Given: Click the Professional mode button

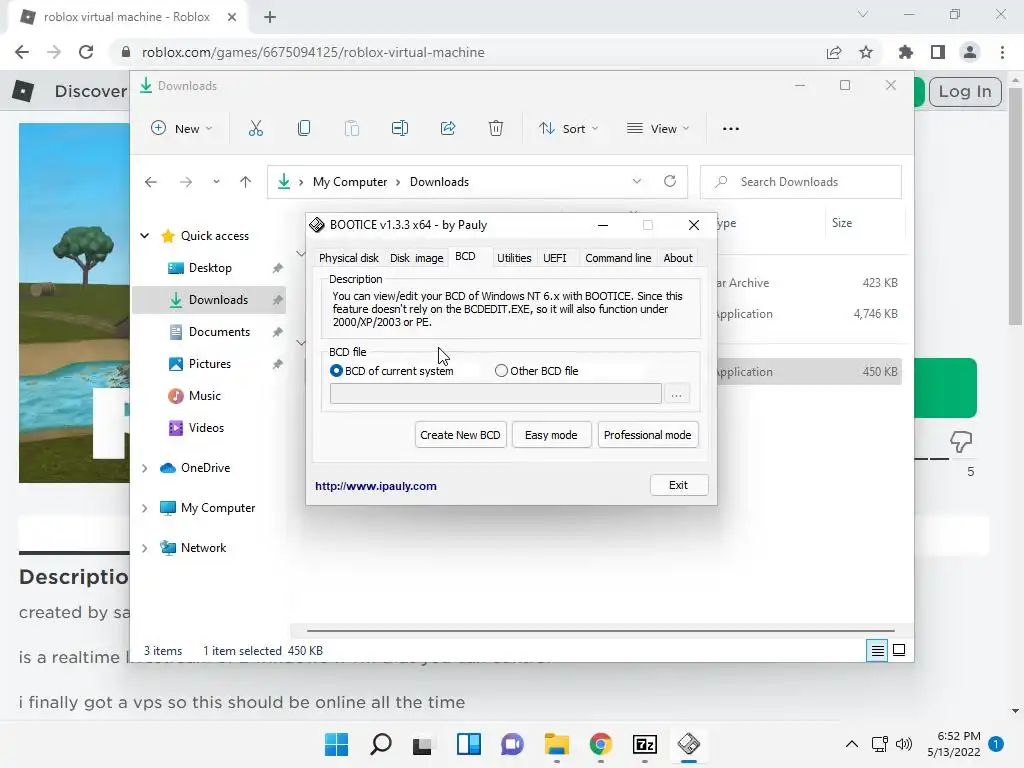Looking at the screenshot, I should click(x=648, y=435).
